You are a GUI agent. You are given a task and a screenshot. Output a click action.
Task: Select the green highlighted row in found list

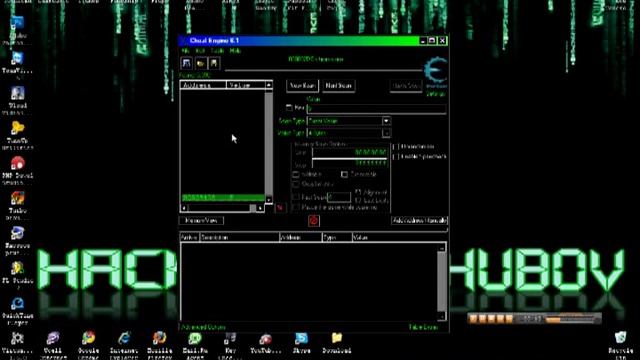click(223, 198)
